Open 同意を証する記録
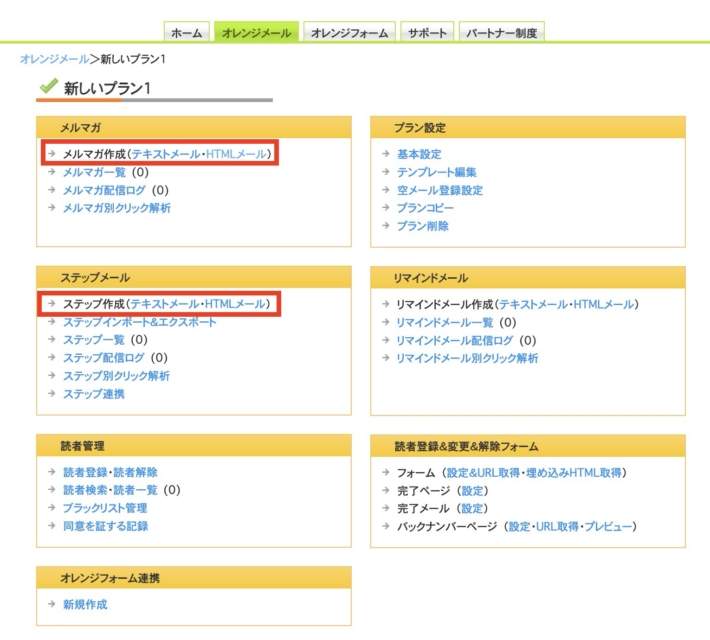Screen dimensions: 710x640 click(106, 526)
